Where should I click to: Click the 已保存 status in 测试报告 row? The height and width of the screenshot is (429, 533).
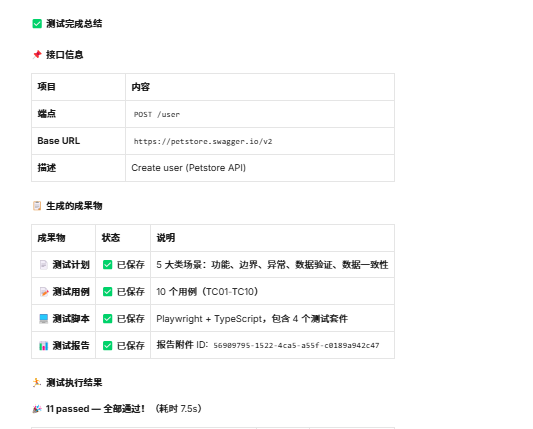pyautogui.click(x=131, y=346)
